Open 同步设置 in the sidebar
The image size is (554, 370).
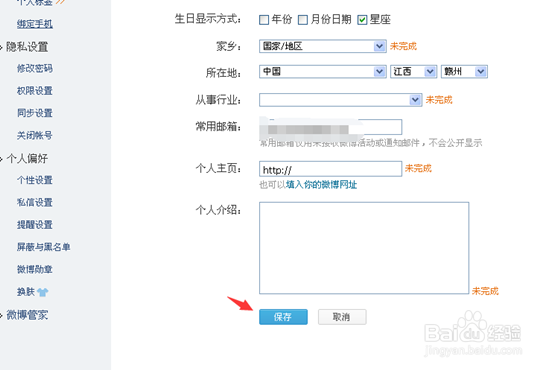pos(35,113)
